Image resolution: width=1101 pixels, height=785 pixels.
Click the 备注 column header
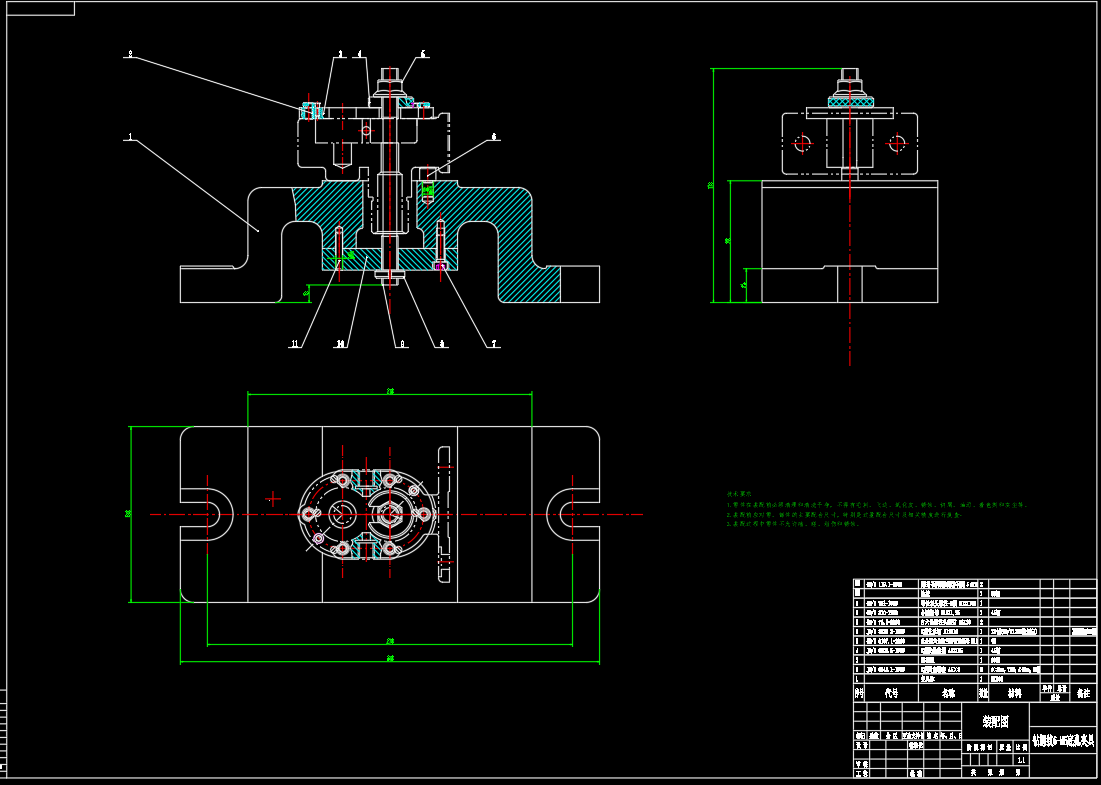pyautogui.click(x=1082, y=692)
